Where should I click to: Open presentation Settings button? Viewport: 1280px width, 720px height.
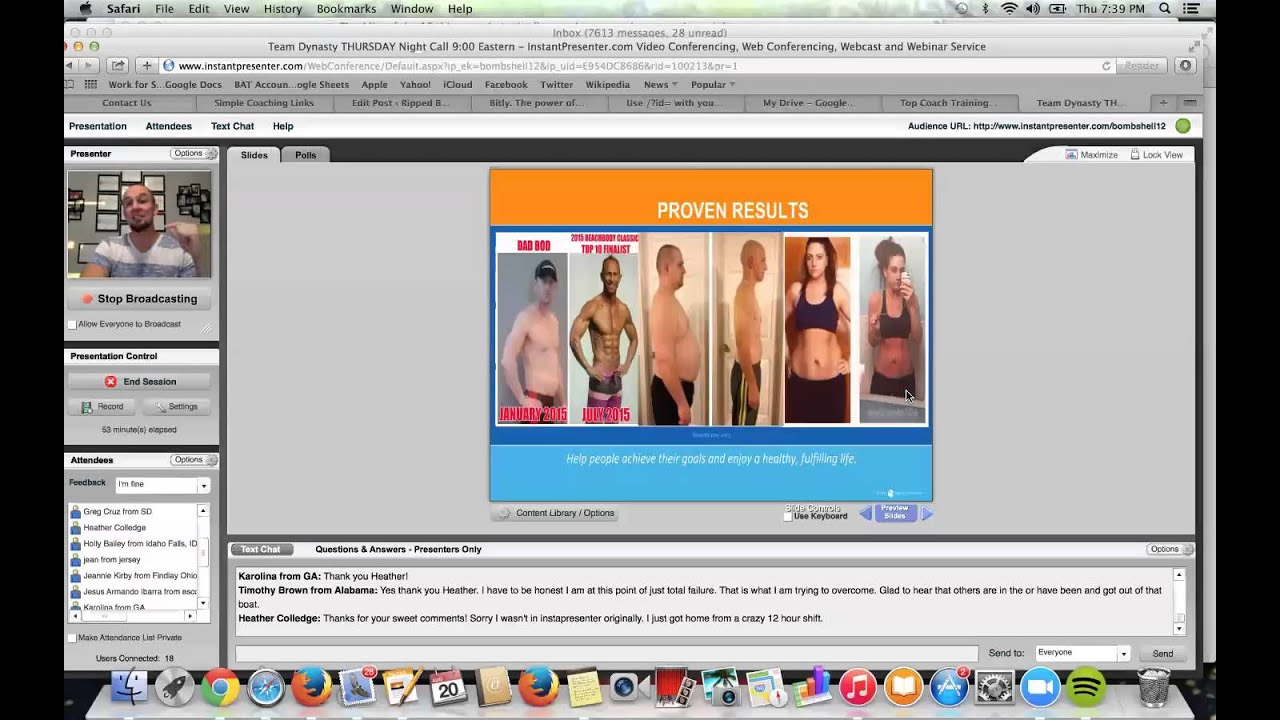(x=175, y=407)
